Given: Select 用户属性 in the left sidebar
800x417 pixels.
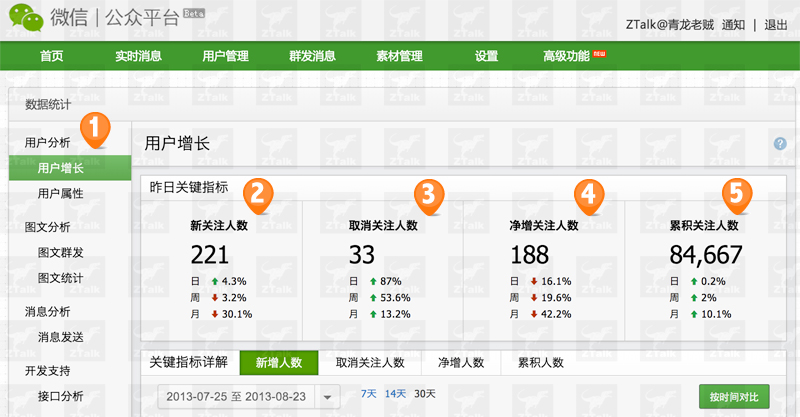Looking at the screenshot, I should tap(60, 193).
